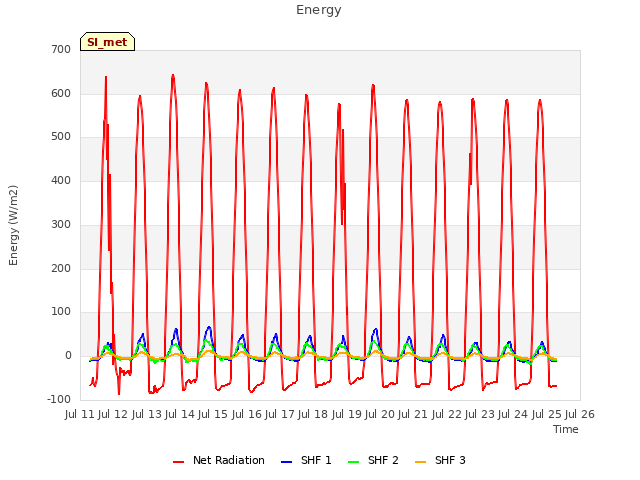640x480 pixels.
Task: Click the 700 y-axis tick label
Action: click(x=61, y=49)
